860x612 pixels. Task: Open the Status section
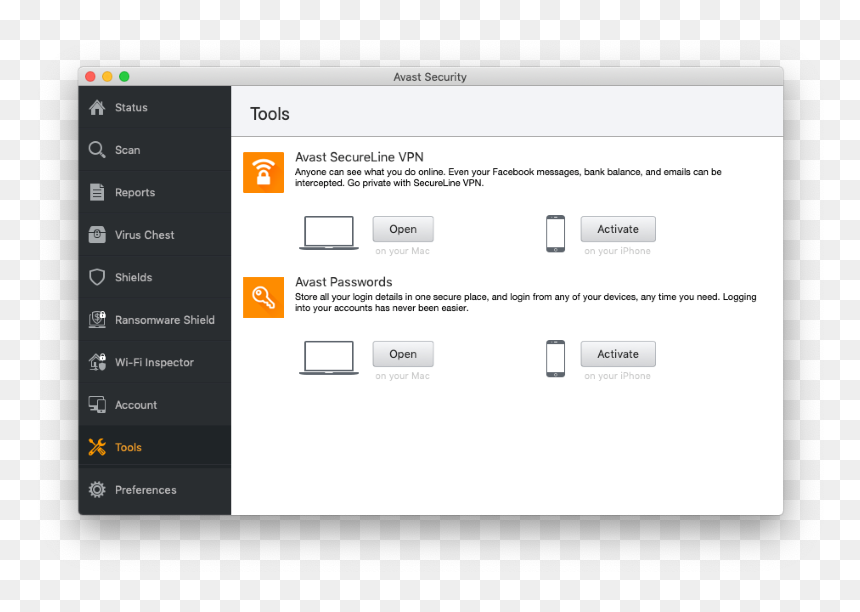[x=155, y=107]
